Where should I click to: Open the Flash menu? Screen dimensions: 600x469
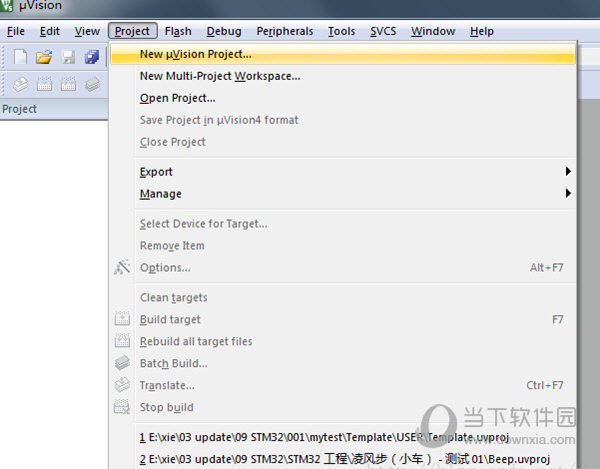[x=178, y=31]
